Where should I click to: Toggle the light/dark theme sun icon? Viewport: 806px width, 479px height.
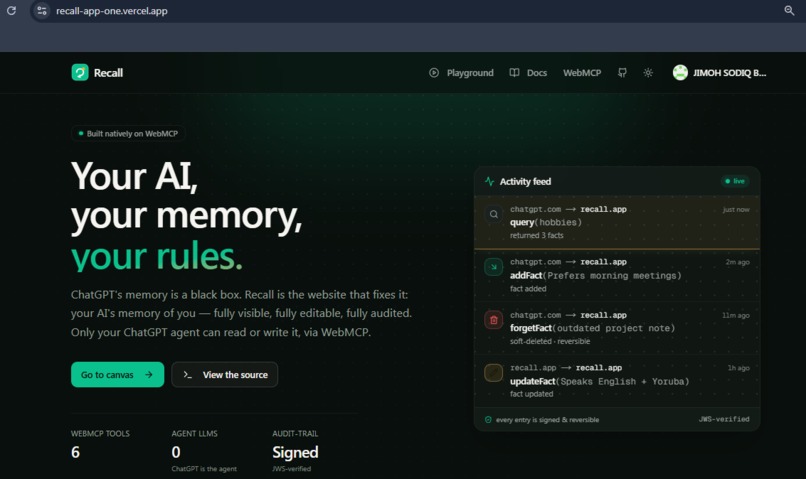(648, 73)
